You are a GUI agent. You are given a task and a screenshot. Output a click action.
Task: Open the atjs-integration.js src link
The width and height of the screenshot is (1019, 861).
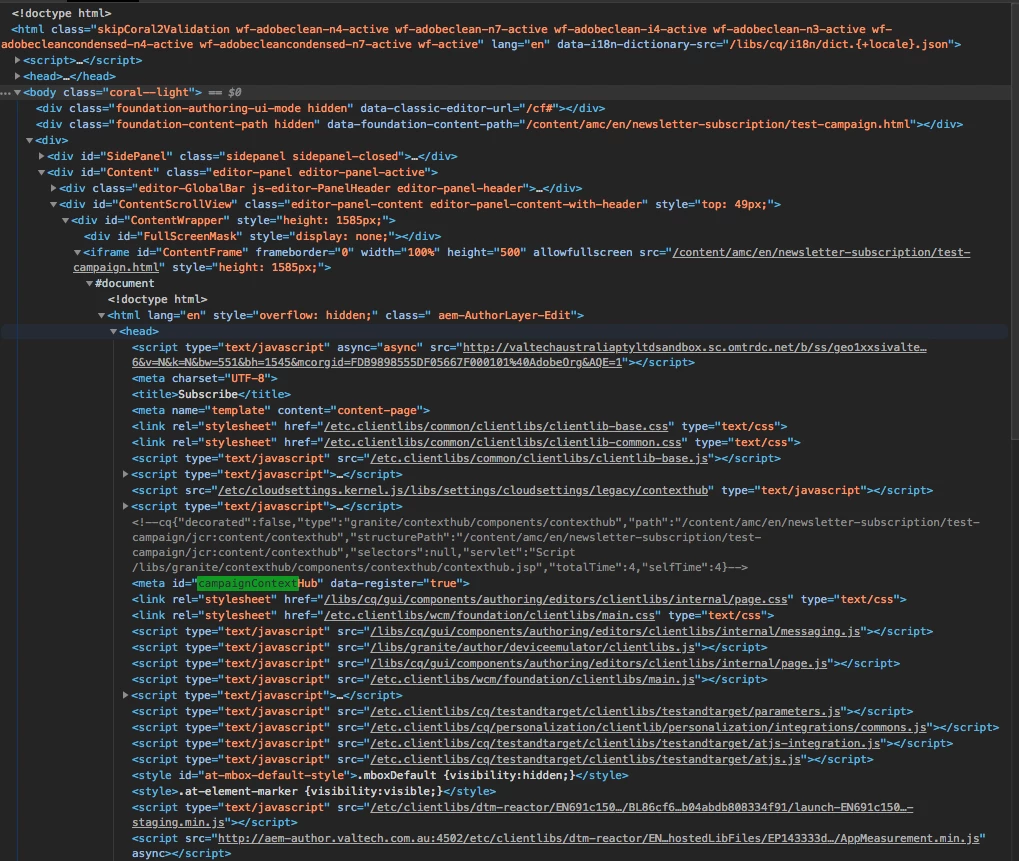point(625,743)
